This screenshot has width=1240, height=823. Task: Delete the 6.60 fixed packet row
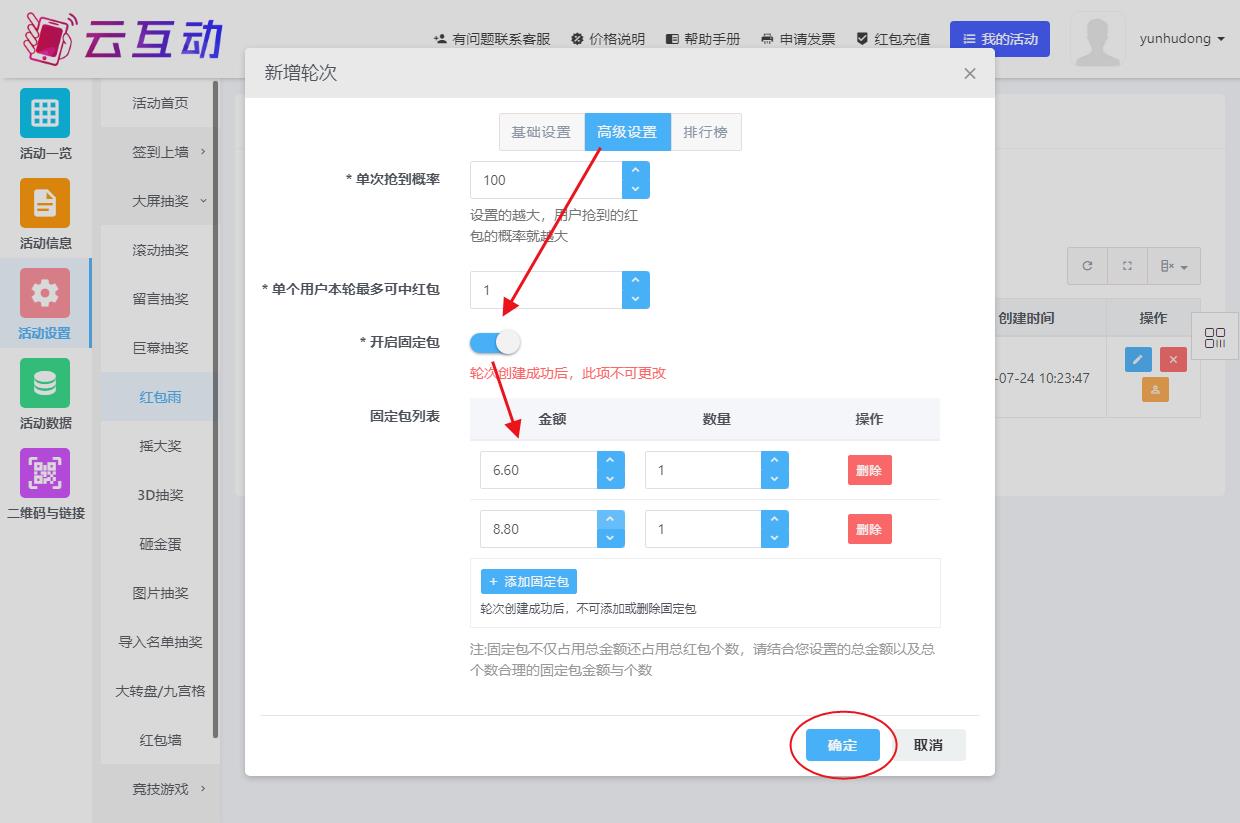pyautogui.click(x=869, y=470)
